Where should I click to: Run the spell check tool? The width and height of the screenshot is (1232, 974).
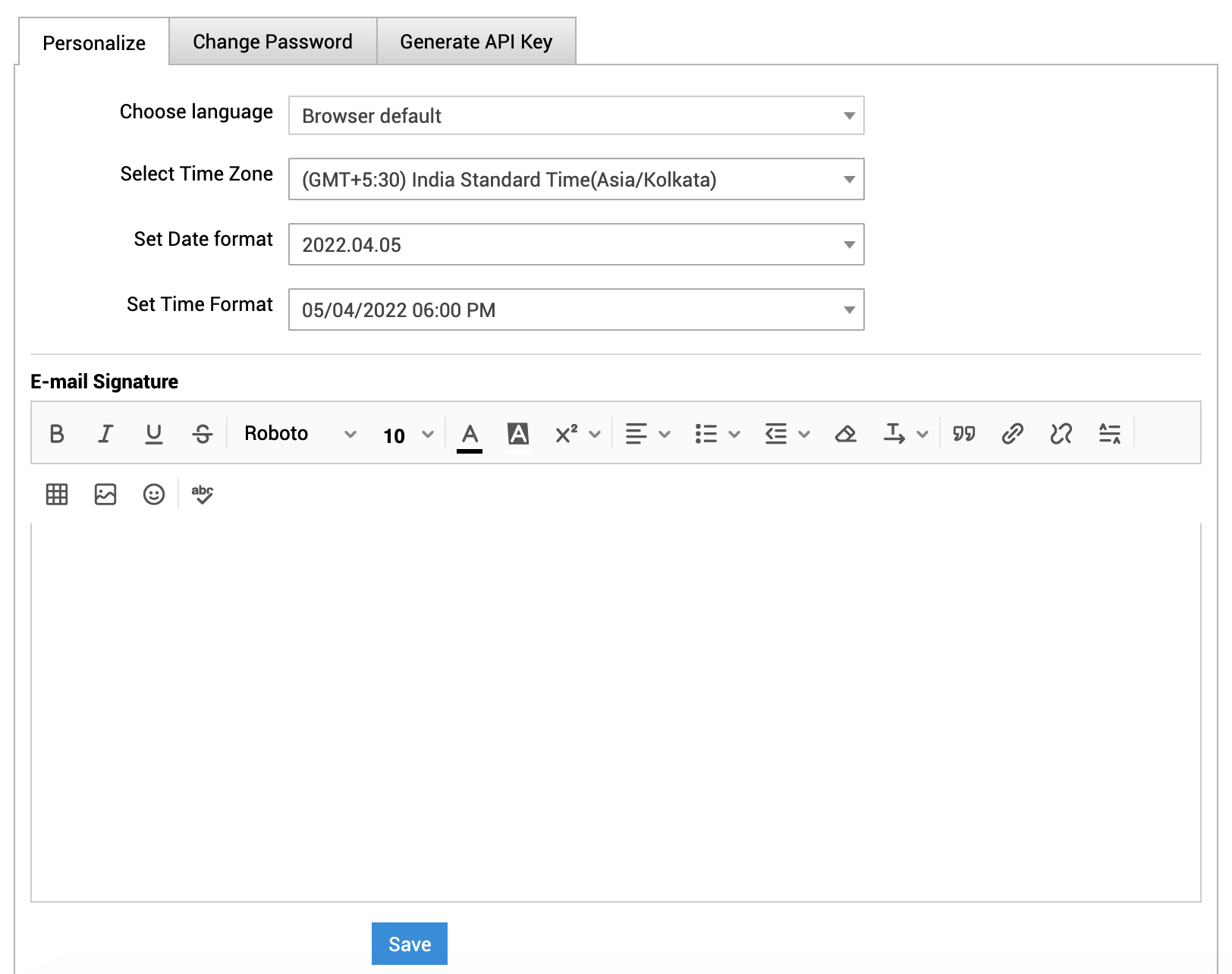tap(203, 495)
